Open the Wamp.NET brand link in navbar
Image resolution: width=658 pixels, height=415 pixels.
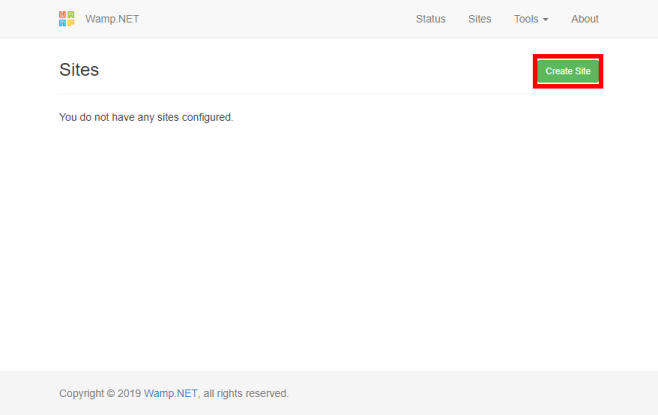coord(112,19)
